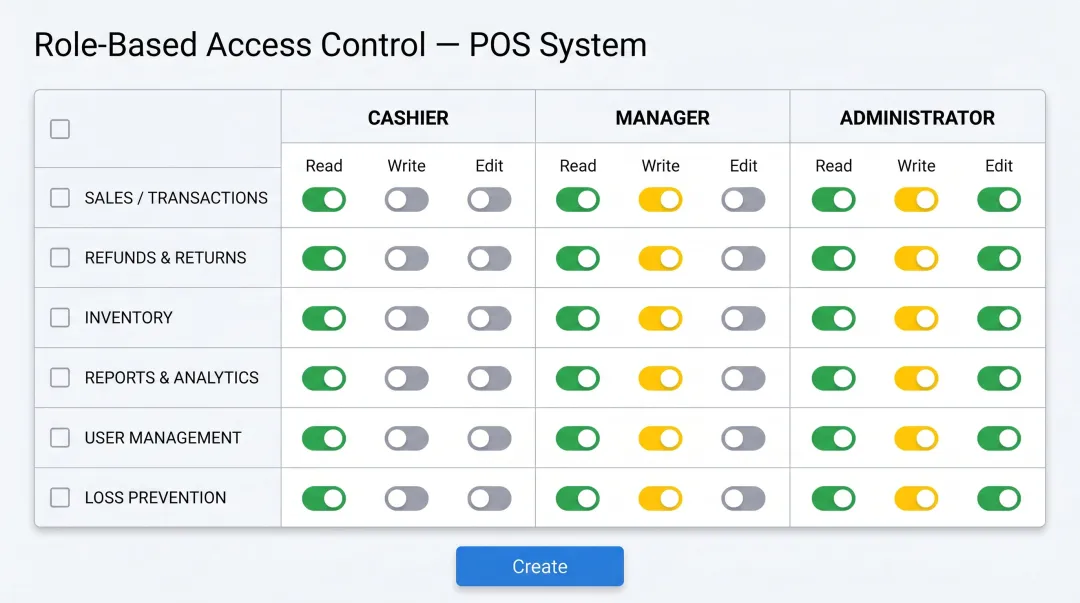Disable Administrator Edit access for Loss Prevention
This screenshot has height=603, width=1080.
[x=999, y=497]
